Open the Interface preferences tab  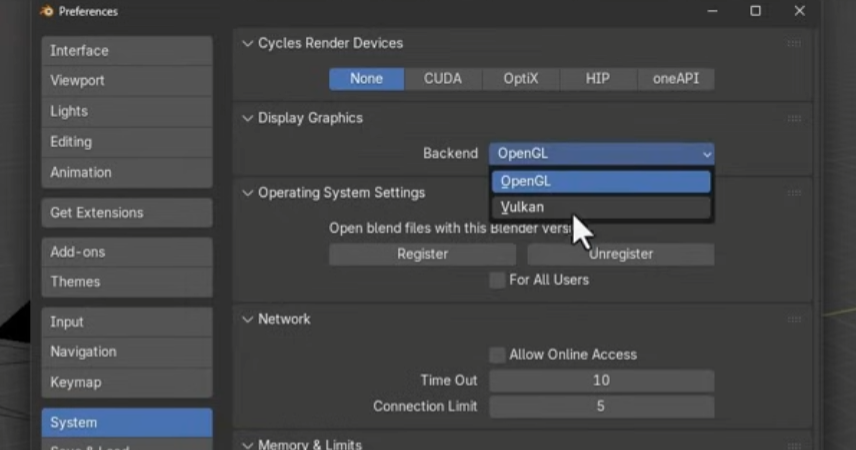click(127, 51)
